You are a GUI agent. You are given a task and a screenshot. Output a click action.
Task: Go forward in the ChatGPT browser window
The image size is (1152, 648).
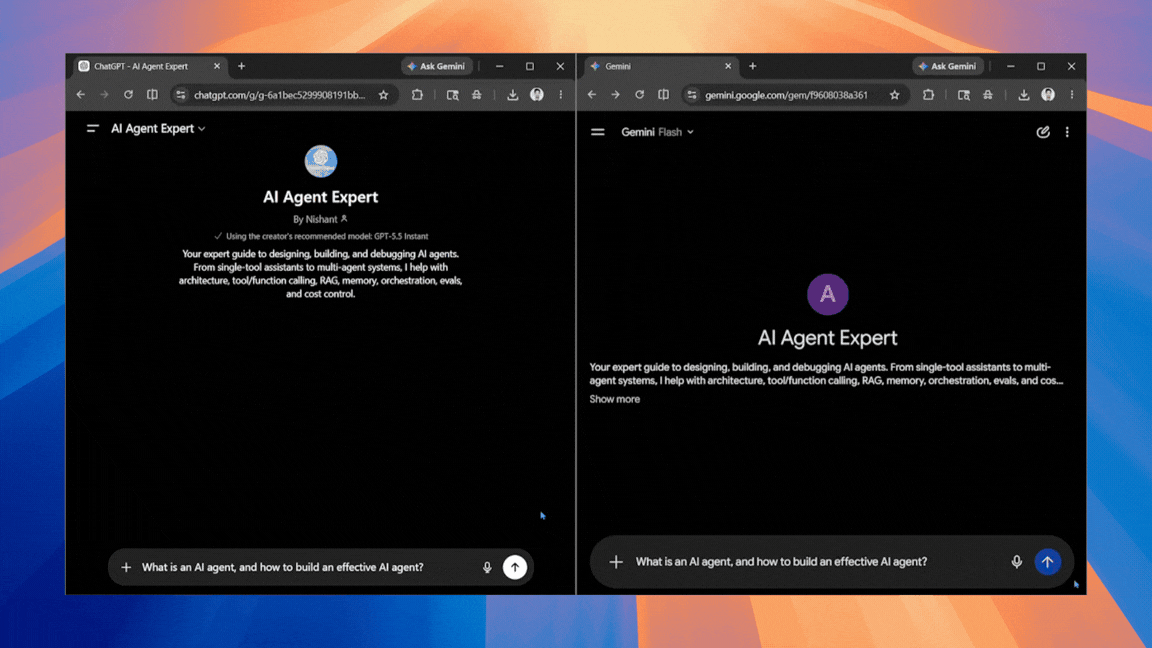[x=104, y=95]
